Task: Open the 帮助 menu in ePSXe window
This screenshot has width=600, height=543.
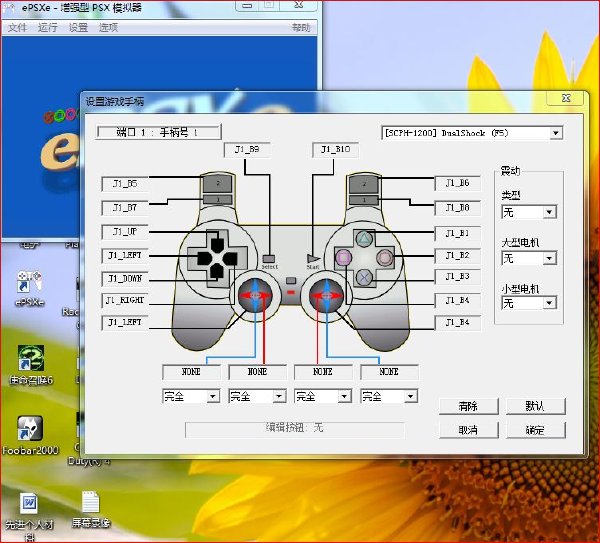Action: pos(301,28)
